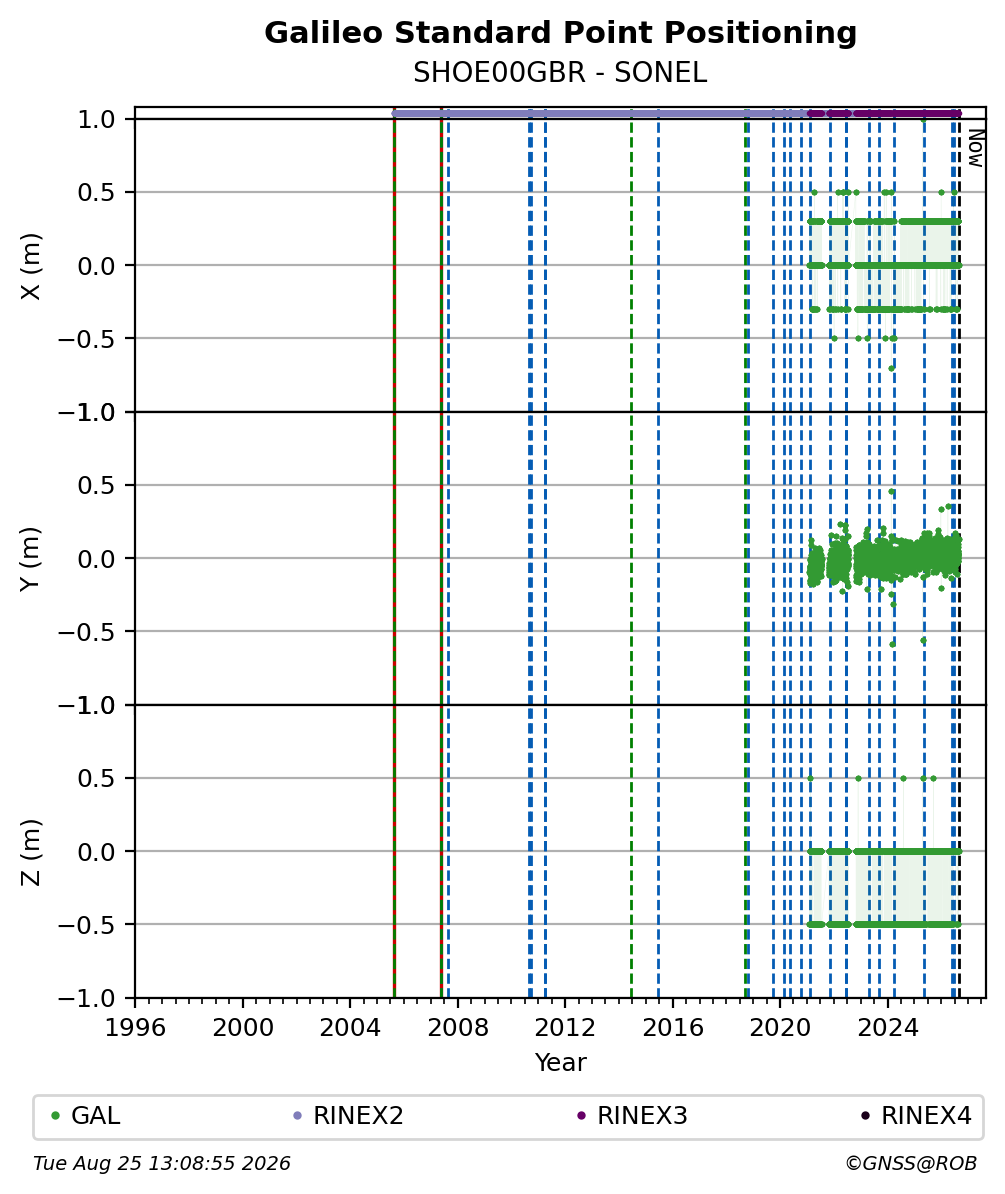This screenshot has width=1005, height=1194.
Task: Click the X (m) axis label
Action: pos(30,266)
